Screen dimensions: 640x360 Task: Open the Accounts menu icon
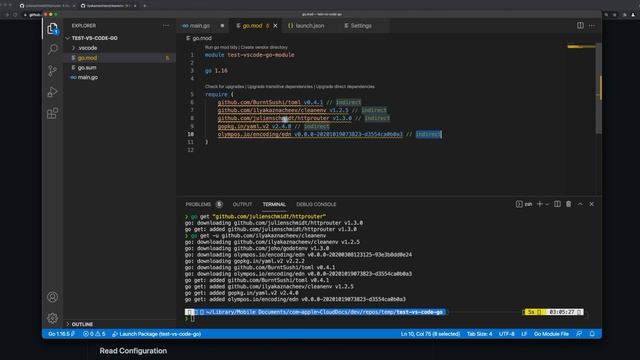point(52,297)
